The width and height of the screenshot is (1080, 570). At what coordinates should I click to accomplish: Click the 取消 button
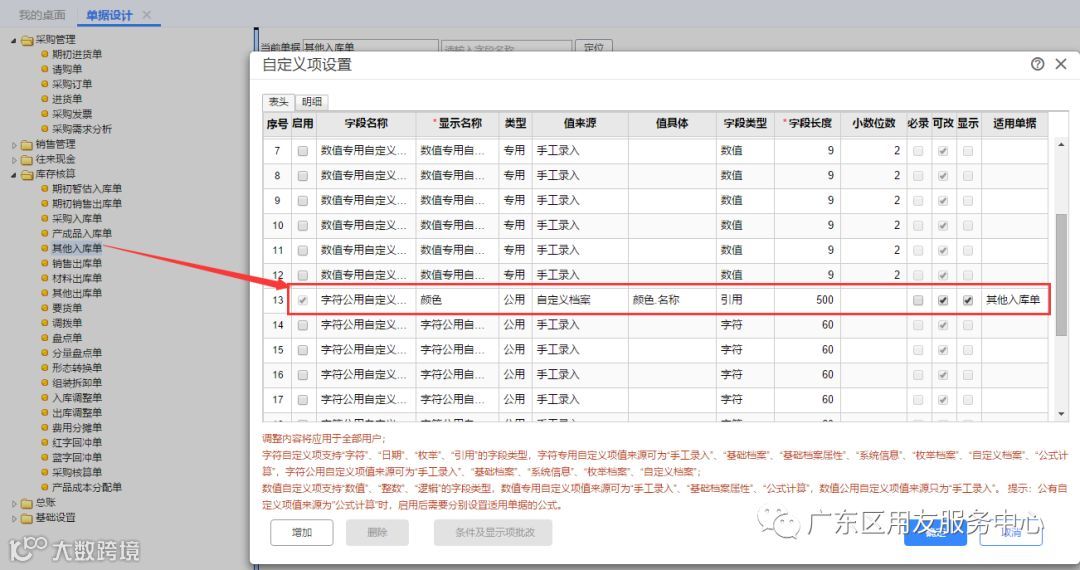1010,532
